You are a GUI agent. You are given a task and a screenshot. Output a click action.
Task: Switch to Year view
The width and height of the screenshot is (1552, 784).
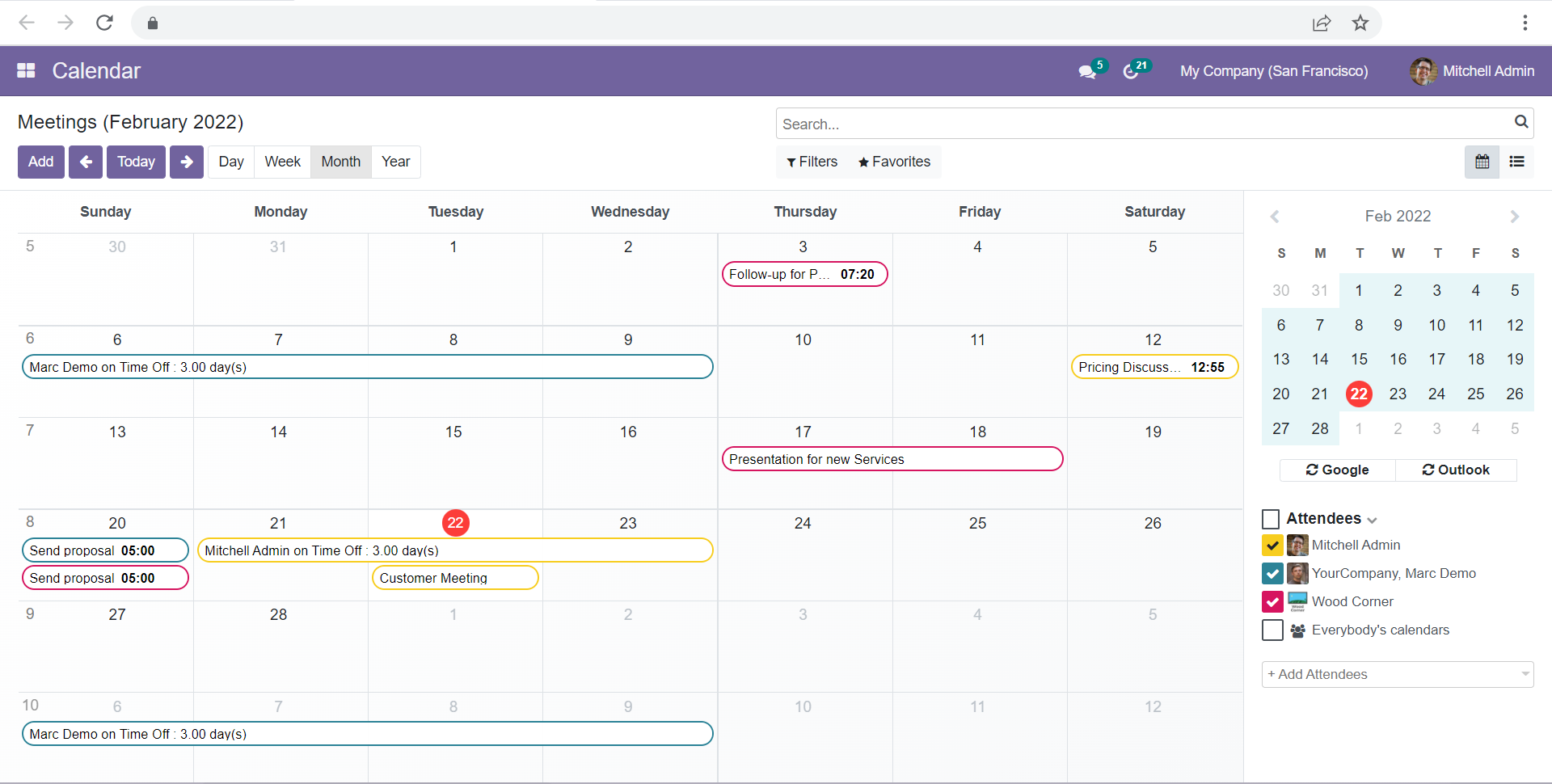point(395,162)
